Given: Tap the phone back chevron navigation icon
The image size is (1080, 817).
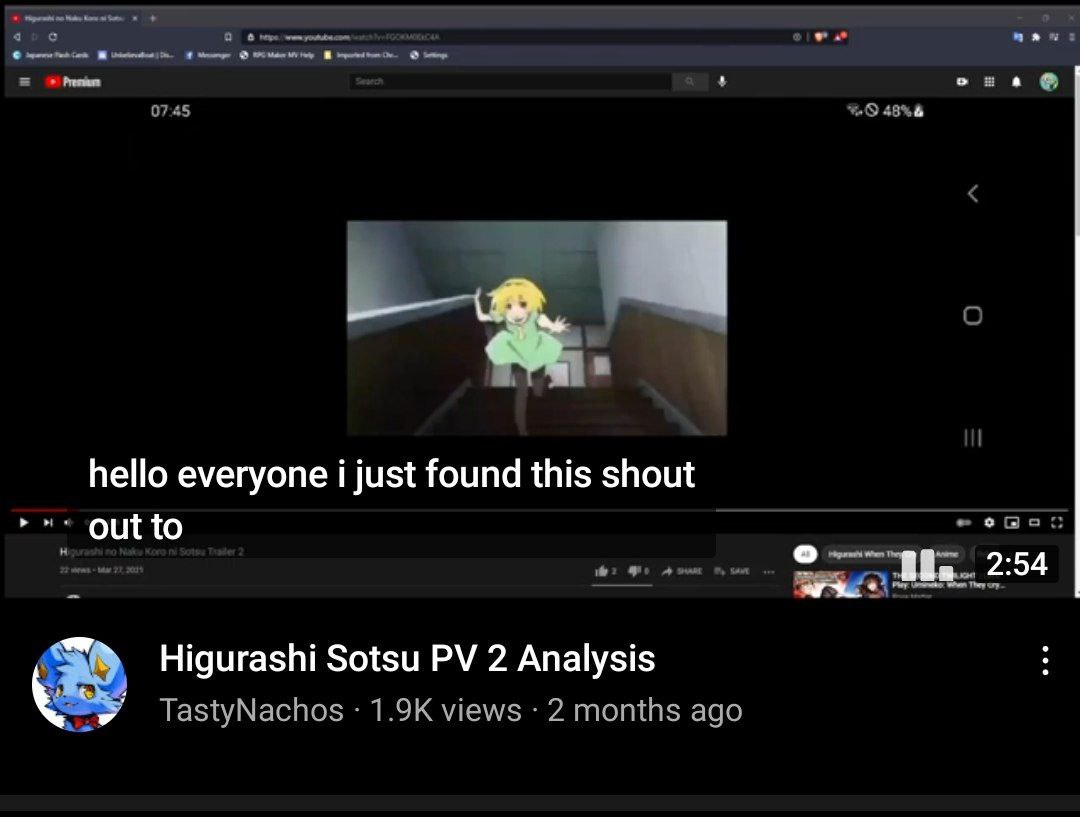Looking at the screenshot, I should click(x=973, y=194).
